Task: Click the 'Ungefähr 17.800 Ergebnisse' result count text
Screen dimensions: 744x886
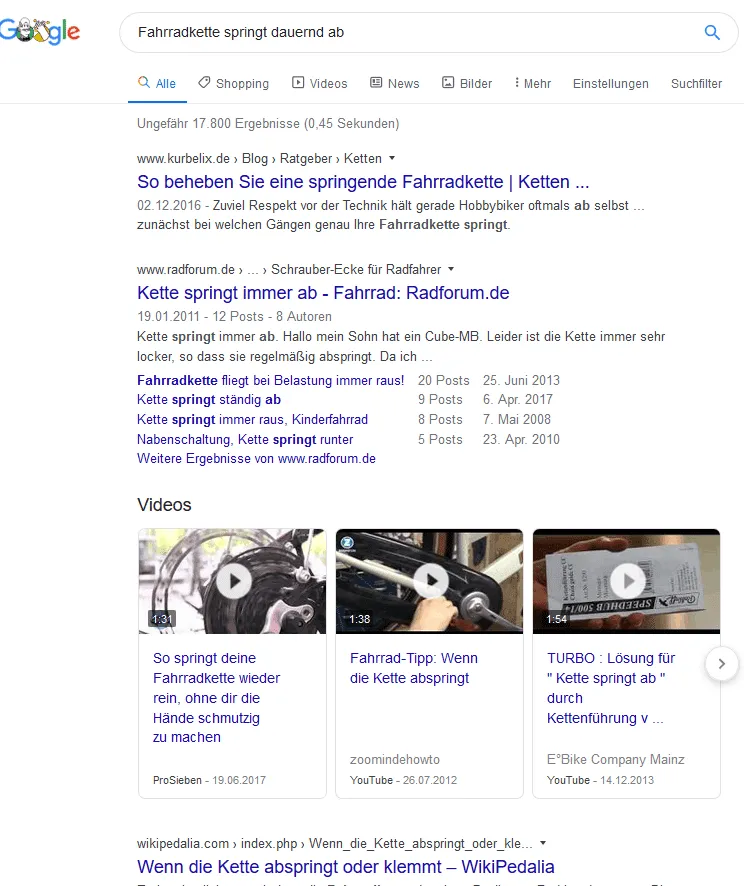Action: (268, 123)
